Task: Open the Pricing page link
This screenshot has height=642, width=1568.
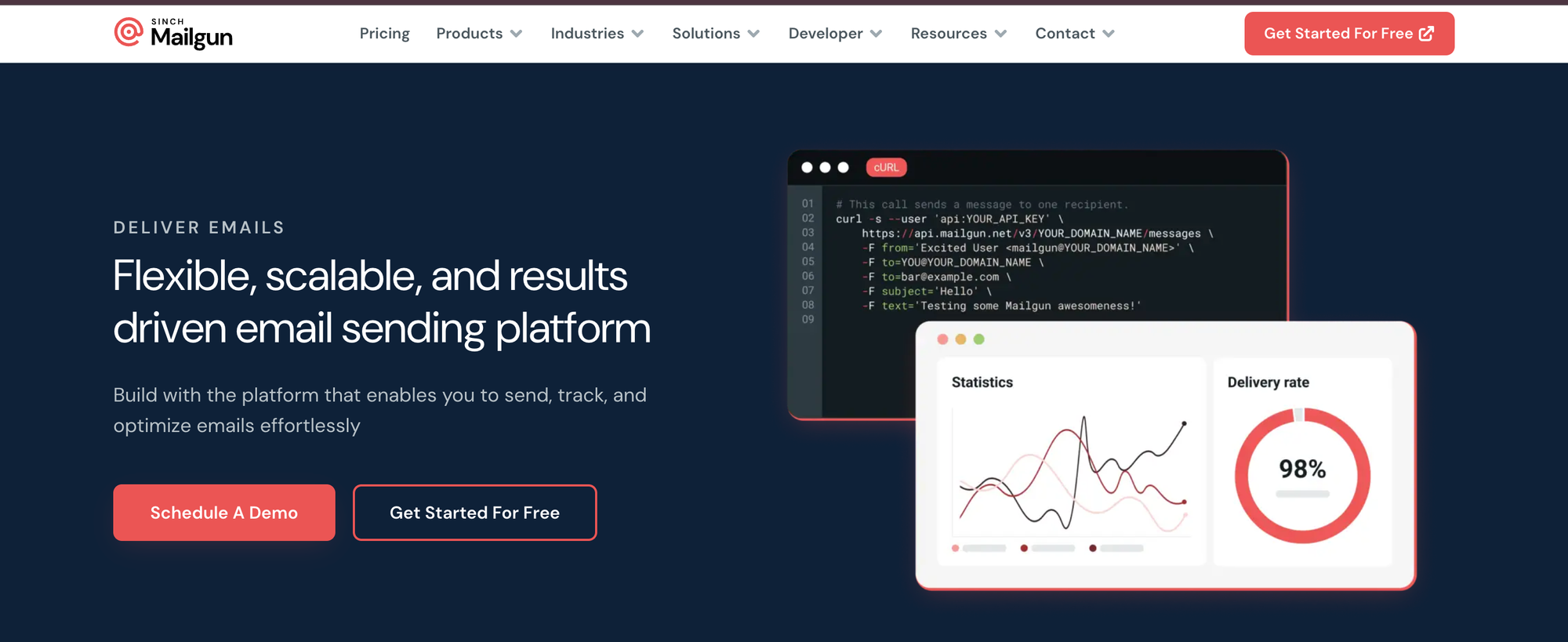Action: click(x=384, y=34)
